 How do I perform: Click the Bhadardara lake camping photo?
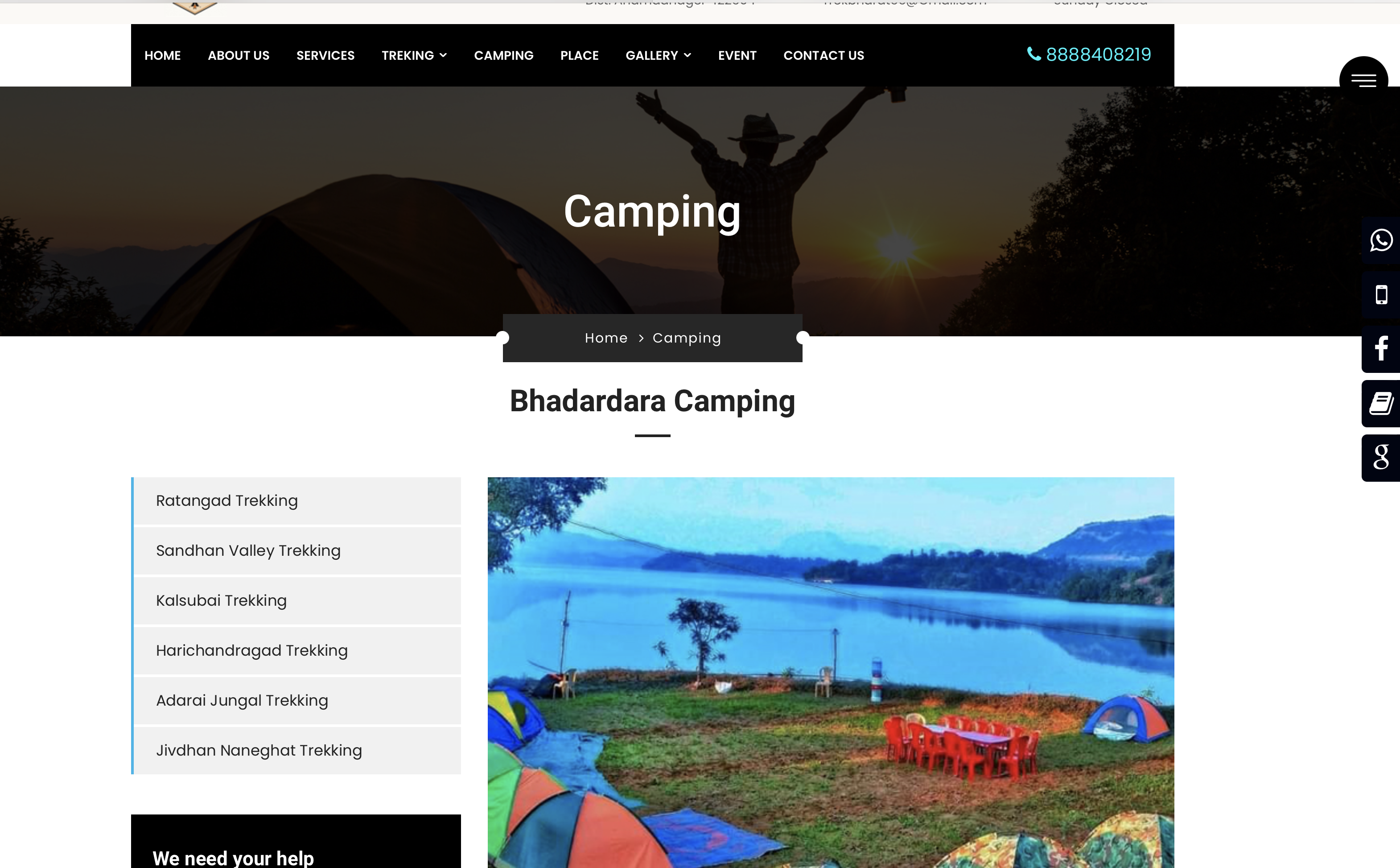pyautogui.click(x=831, y=672)
